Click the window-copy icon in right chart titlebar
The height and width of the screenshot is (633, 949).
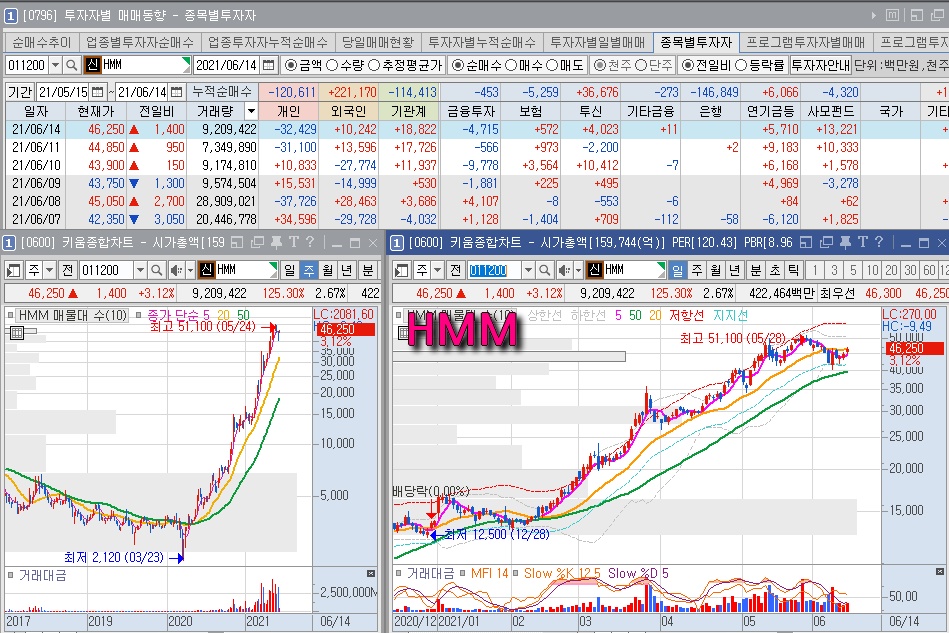pyautogui.click(x=826, y=243)
